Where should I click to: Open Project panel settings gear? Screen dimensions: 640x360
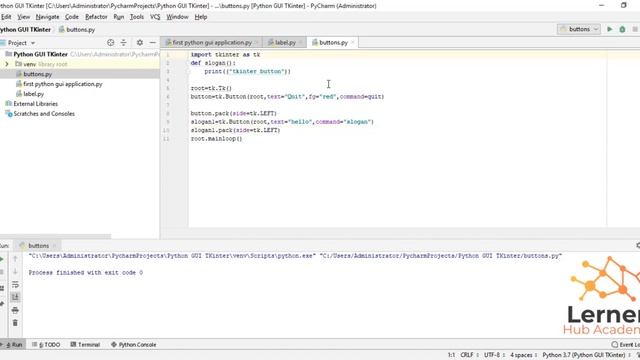(140, 42)
